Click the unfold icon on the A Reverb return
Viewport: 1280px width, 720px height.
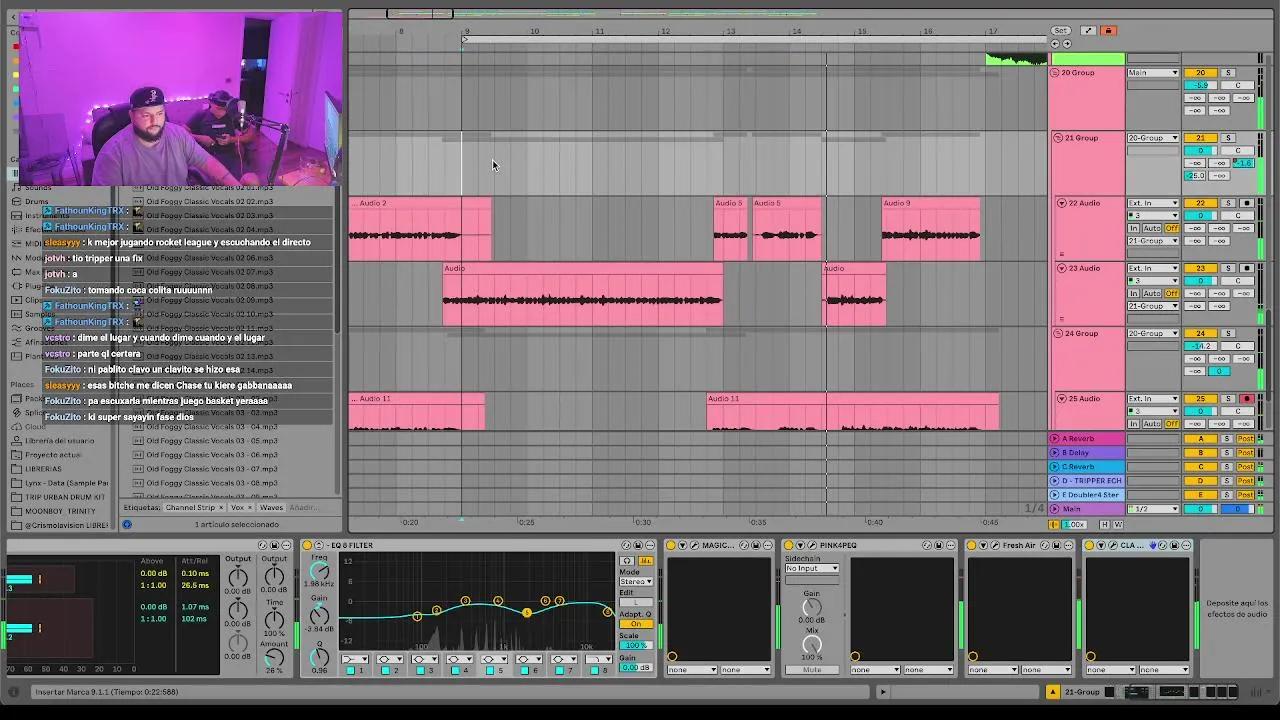(x=1054, y=438)
